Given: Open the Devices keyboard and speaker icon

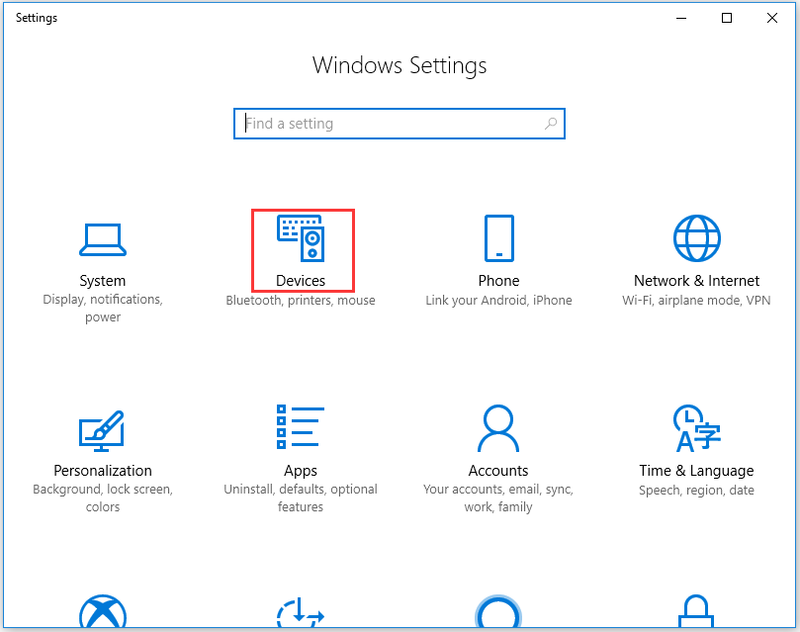Looking at the screenshot, I should click(x=301, y=238).
